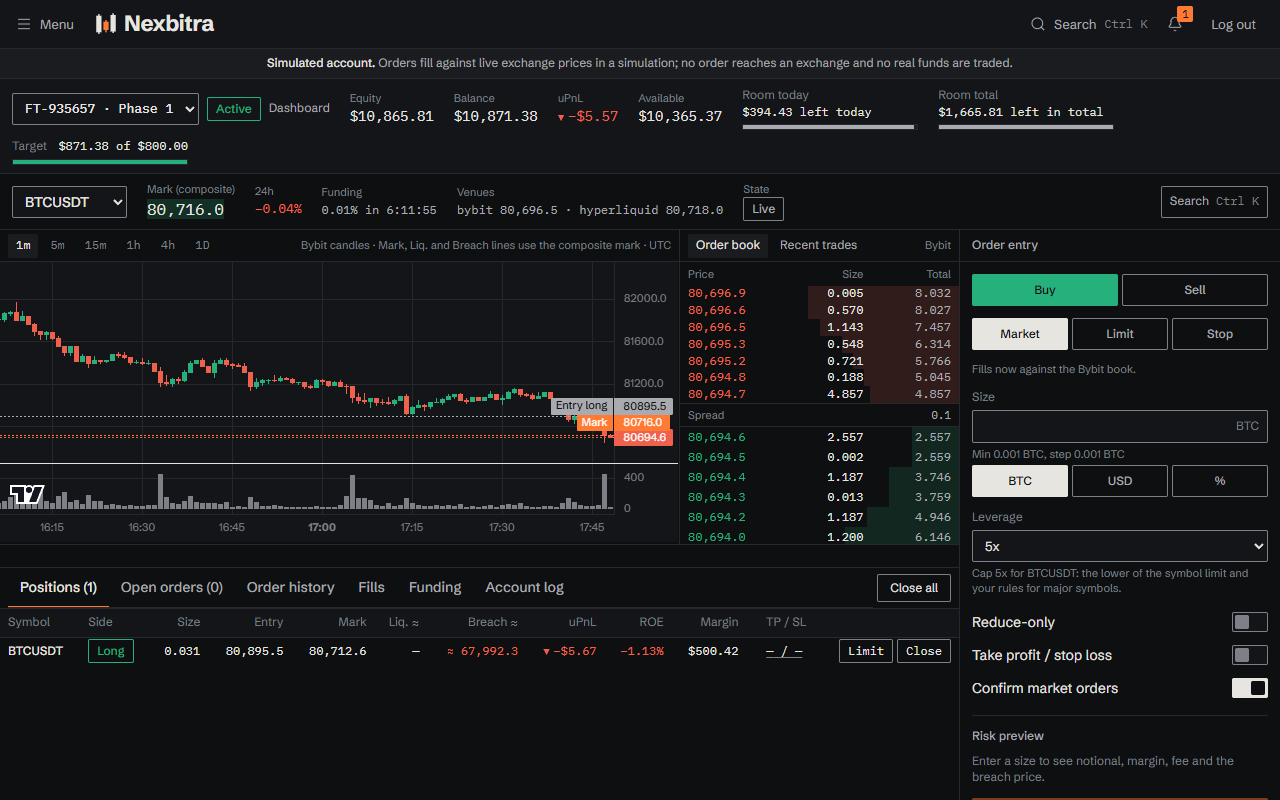Click the composite mark price 80,716.0
Viewport: 1280px width, 800px height.
point(185,210)
